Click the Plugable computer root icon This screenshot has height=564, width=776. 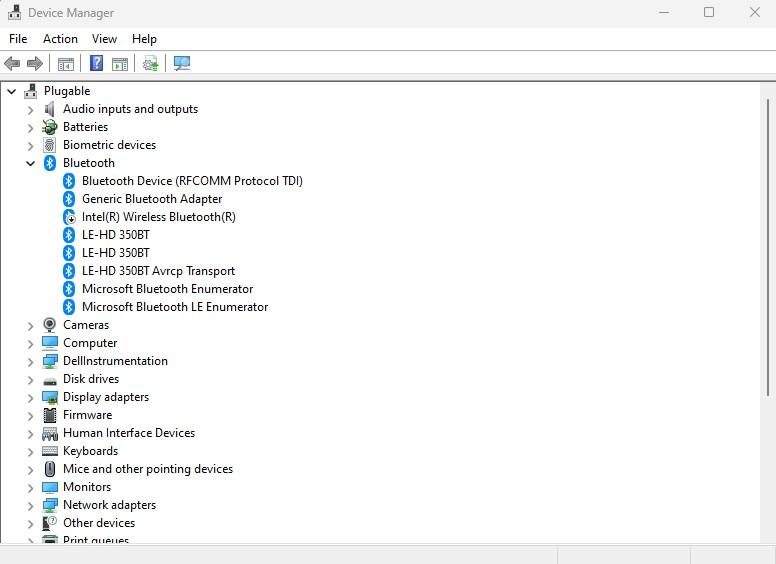point(31,91)
